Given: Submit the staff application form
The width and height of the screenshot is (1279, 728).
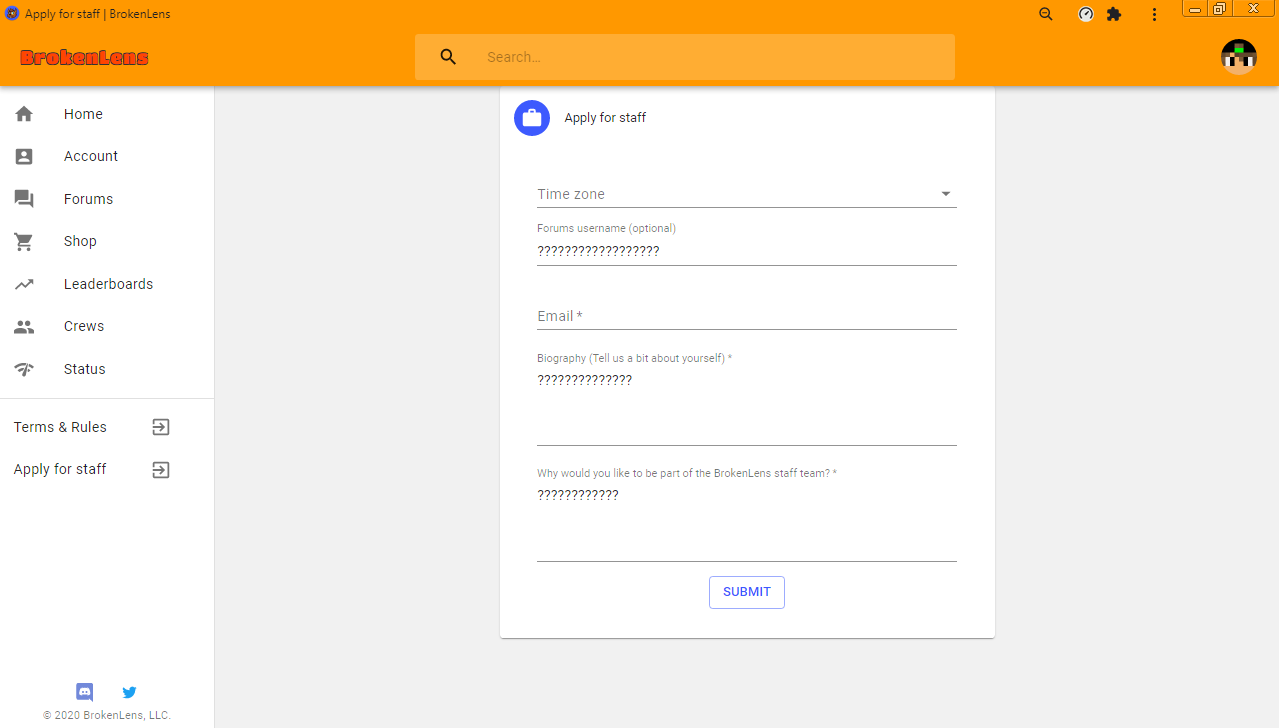Looking at the screenshot, I should 746,592.
